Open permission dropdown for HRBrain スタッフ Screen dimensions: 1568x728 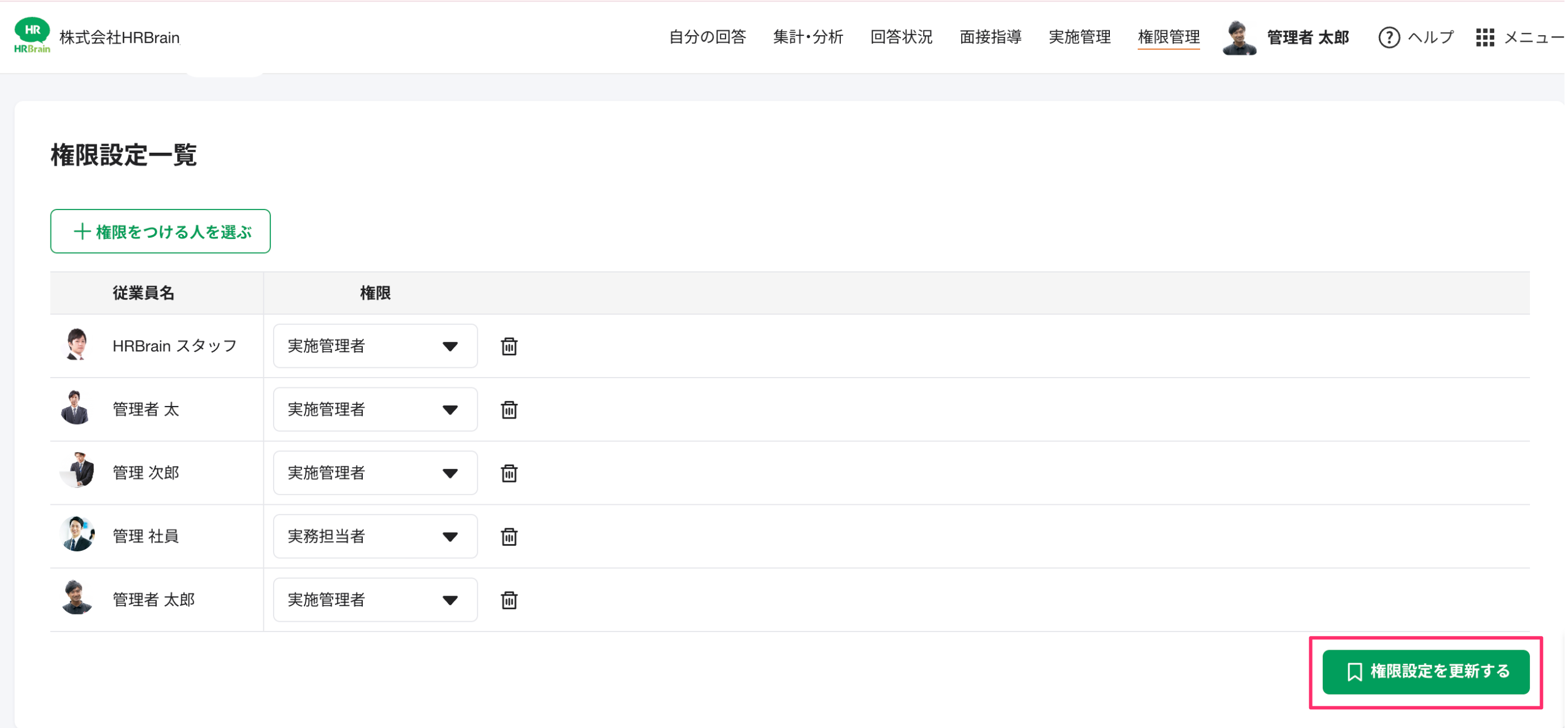[375, 346]
